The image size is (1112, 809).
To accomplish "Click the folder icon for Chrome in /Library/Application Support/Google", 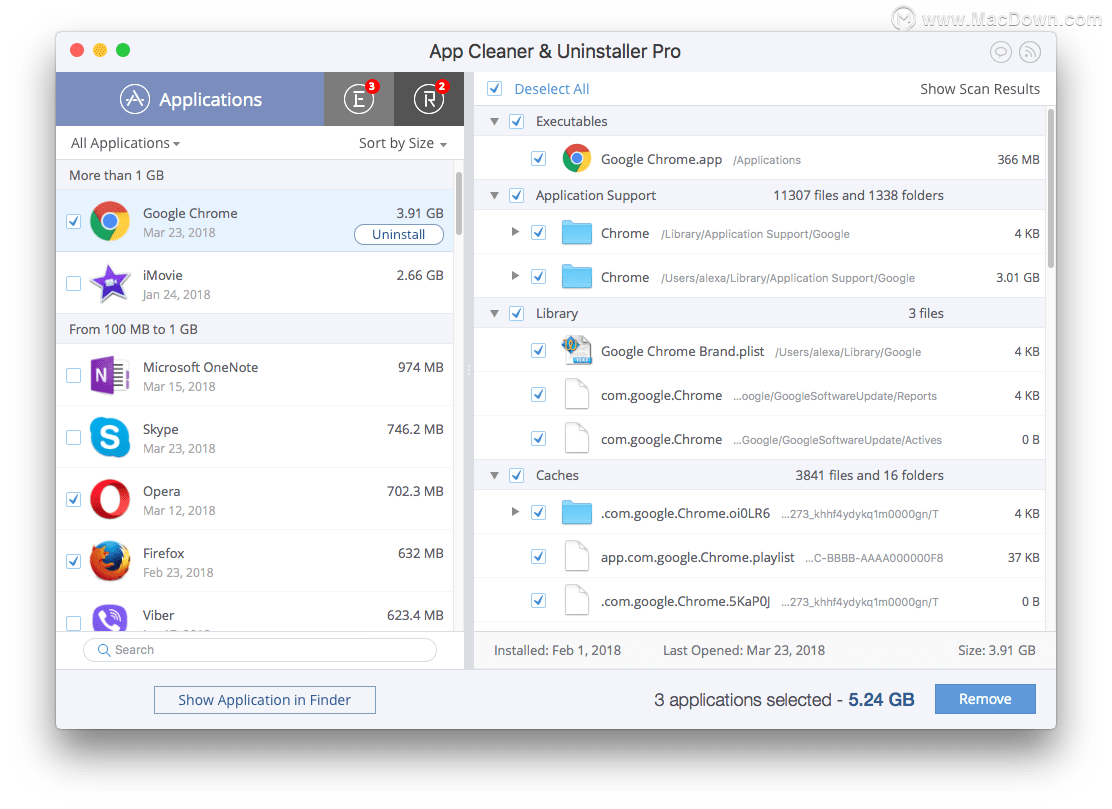I will 577,233.
